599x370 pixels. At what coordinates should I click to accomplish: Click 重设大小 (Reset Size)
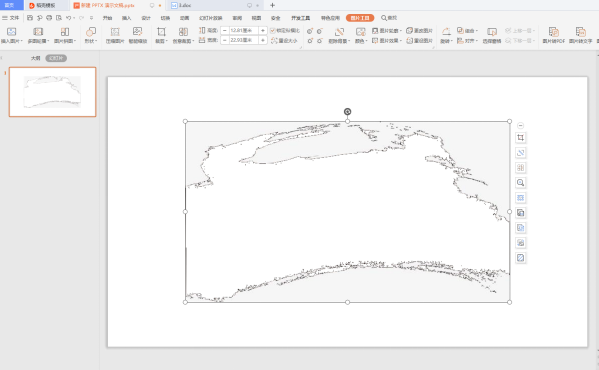(x=284, y=40)
